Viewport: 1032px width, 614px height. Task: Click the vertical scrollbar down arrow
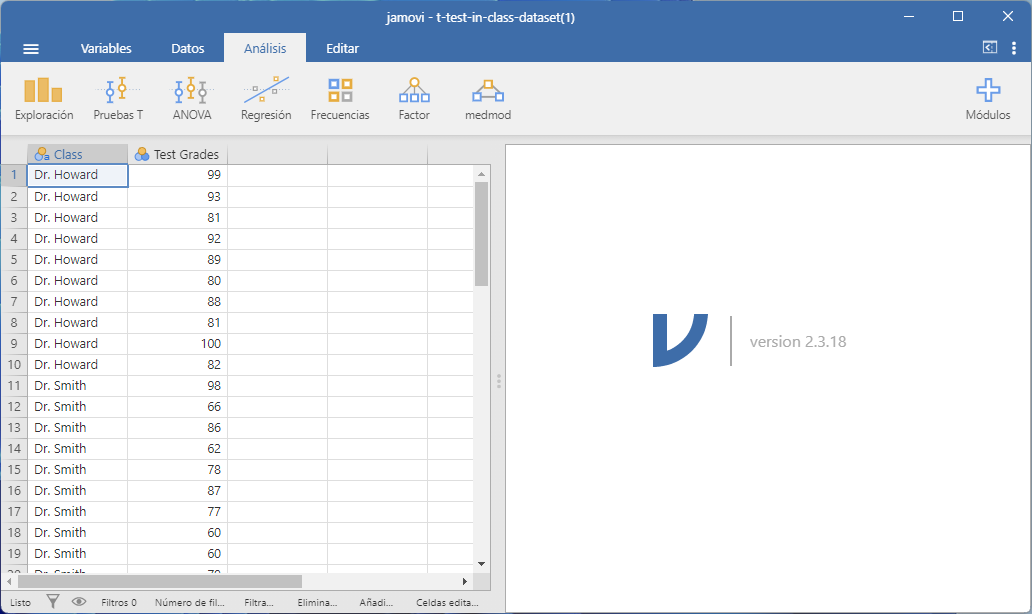[481, 564]
